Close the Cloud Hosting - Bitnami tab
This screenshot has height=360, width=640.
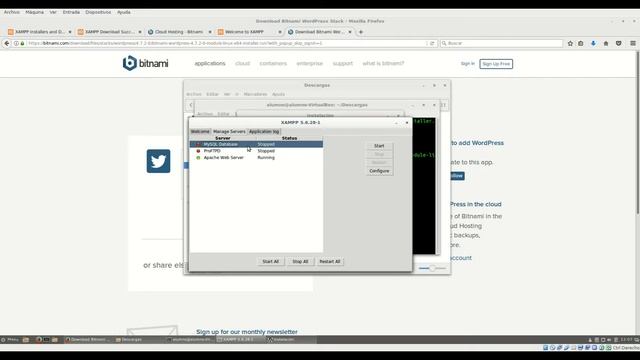pyautogui.click(x=210, y=32)
